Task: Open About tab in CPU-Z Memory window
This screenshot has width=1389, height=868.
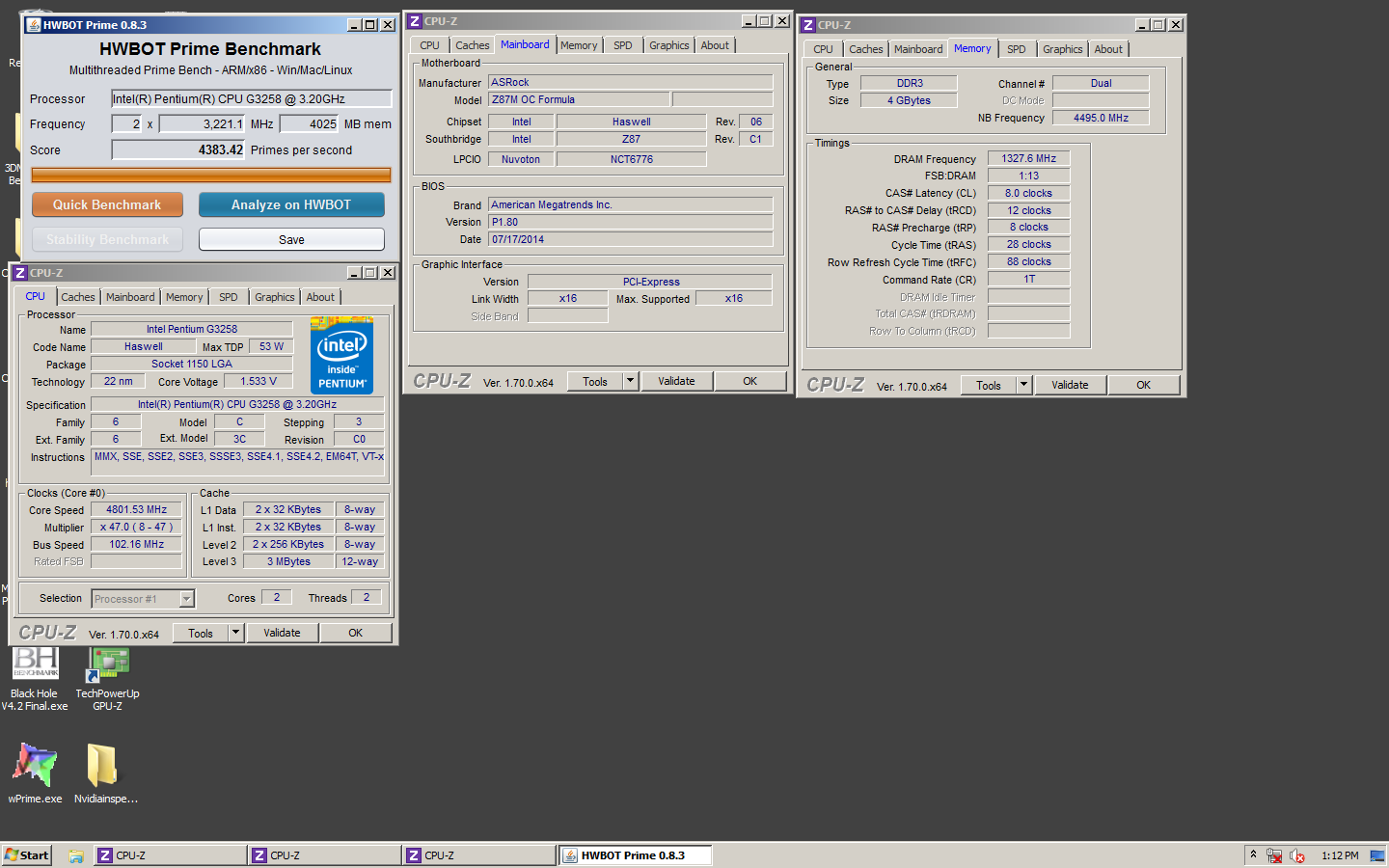Action: (1108, 49)
